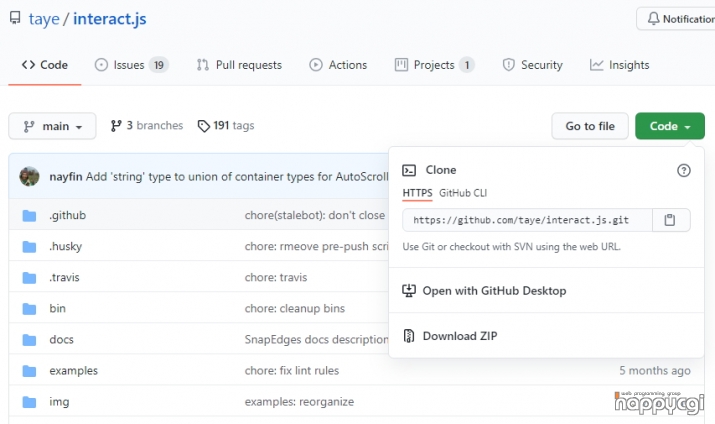View the 191 tags link
715x424 pixels.
pyautogui.click(x=226, y=125)
